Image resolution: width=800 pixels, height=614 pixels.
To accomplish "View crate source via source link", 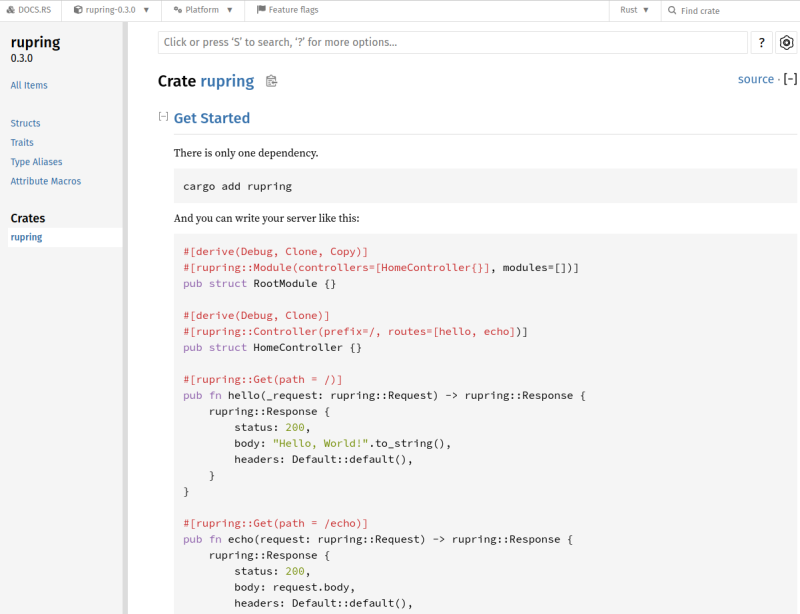I will 755,79.
